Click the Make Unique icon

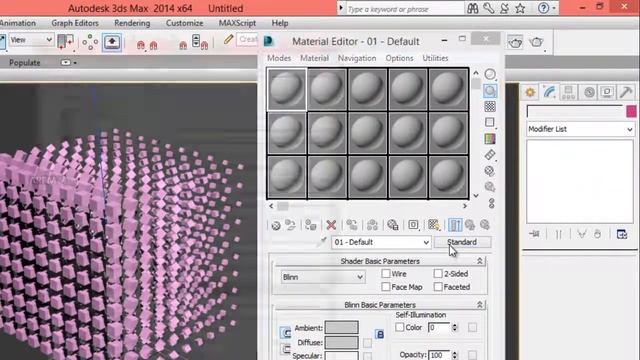tap(372, 225)
